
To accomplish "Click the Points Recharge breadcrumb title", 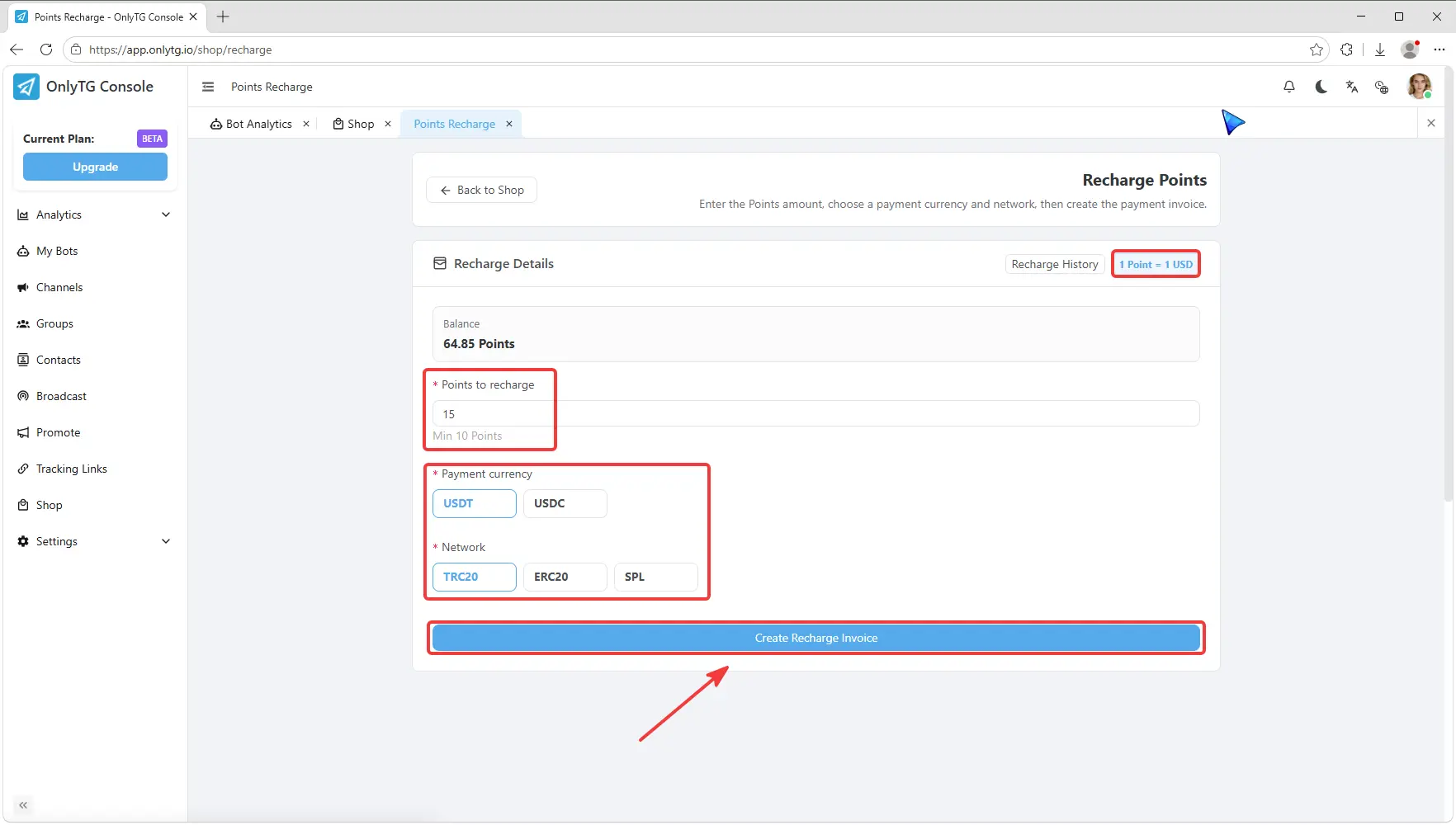I will (x=272, y=87).
